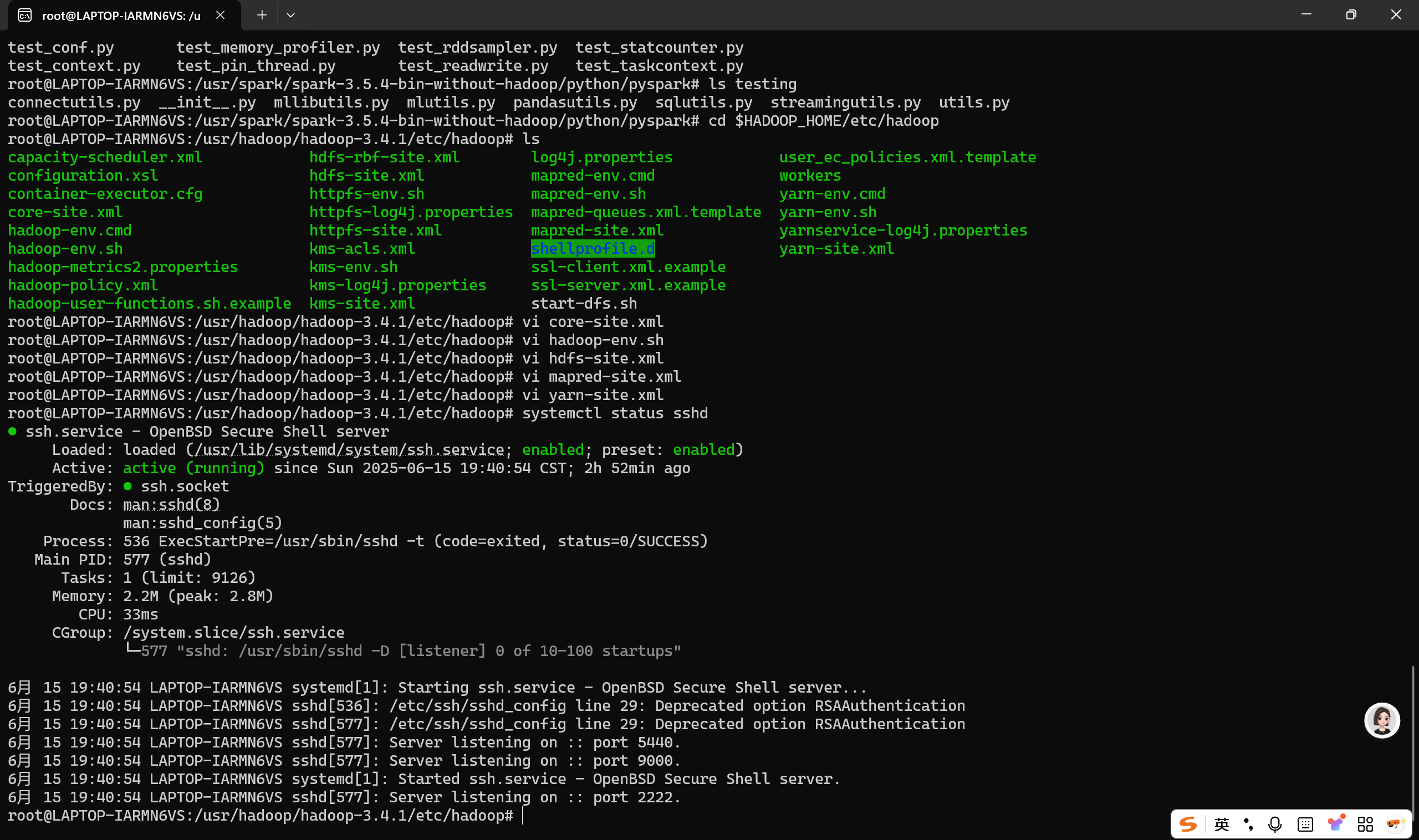Screen dimensions: 1419x840
Task: Close the root@LAPTOP-IARMN6VS tab
Action: [x=220, y=16]
